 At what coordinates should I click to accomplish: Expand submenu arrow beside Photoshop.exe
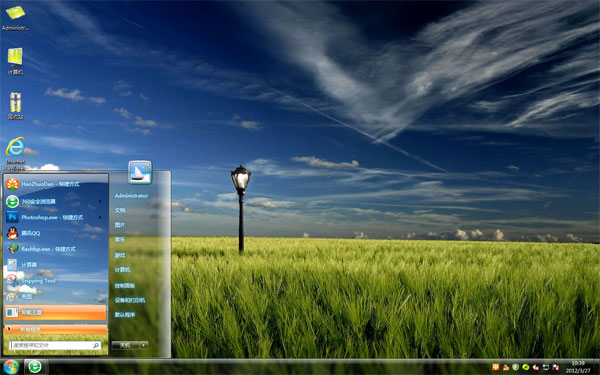(x=100, y=217)
